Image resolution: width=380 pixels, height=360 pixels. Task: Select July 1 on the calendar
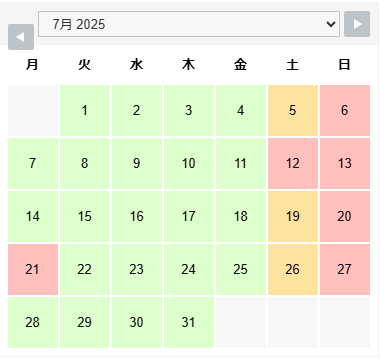point(85,110)
